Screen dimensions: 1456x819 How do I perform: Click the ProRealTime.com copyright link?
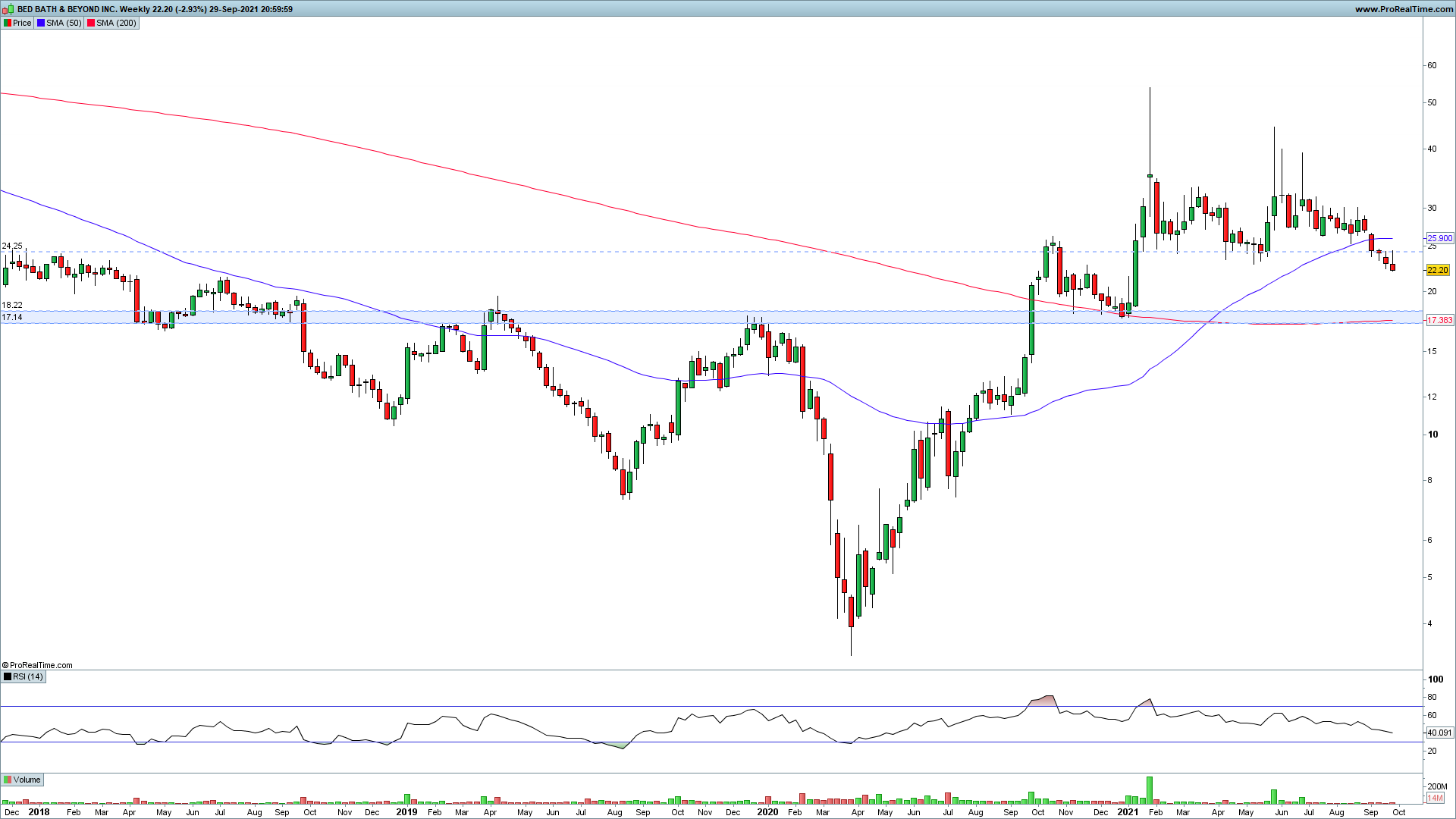(38, 665)
